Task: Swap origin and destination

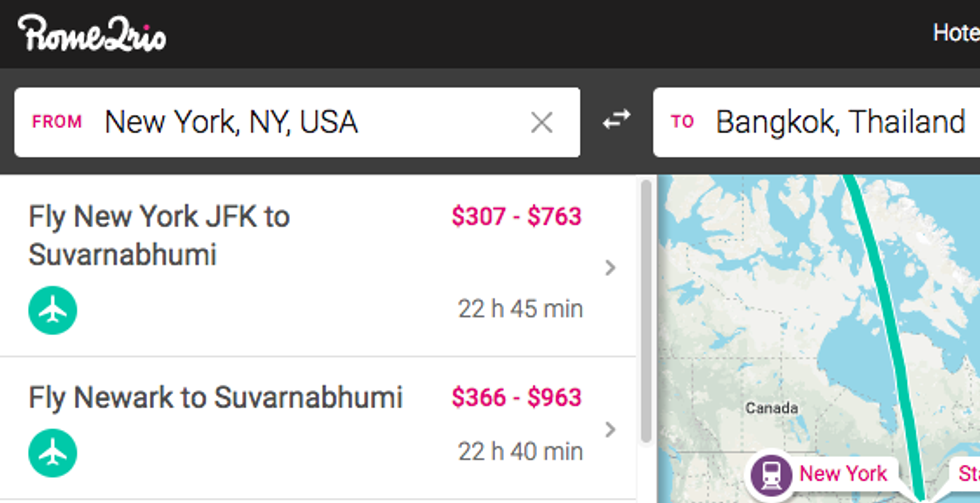Action: 616,121
